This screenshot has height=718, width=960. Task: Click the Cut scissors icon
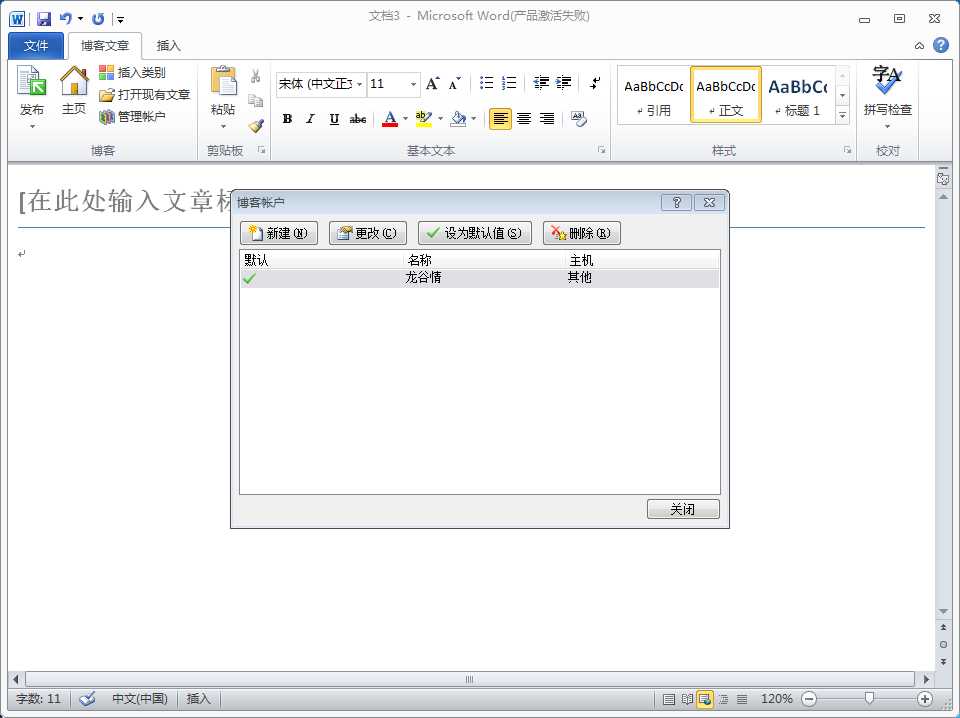[x=255, y=76]
